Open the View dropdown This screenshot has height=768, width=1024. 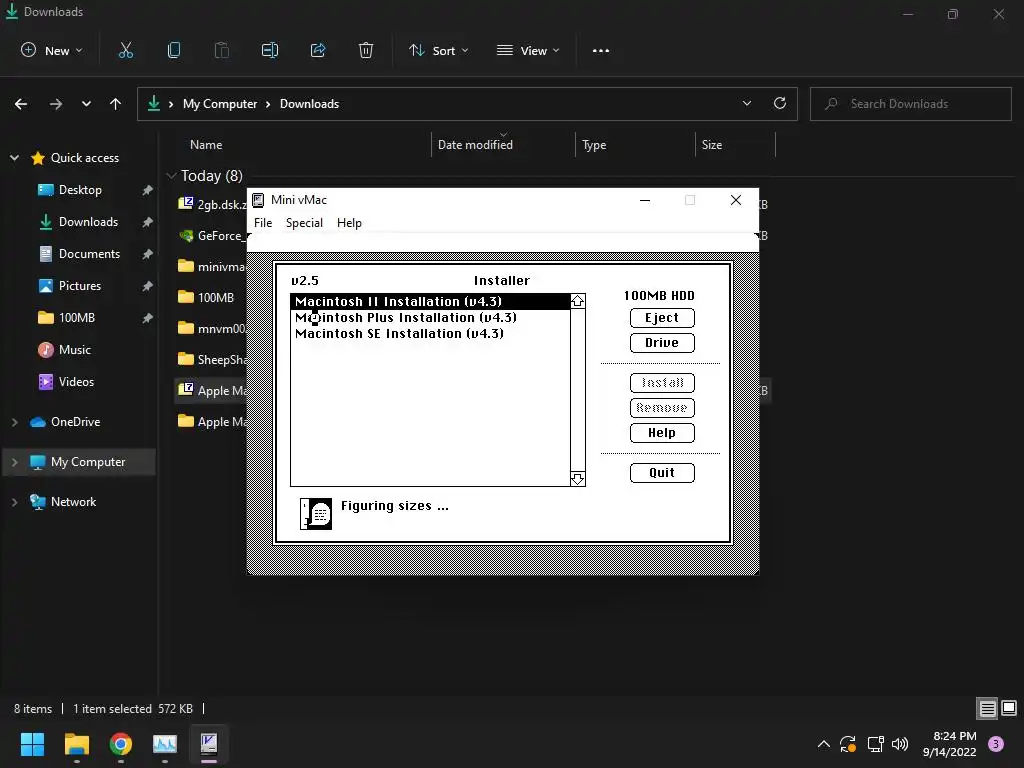click(528, 50)
